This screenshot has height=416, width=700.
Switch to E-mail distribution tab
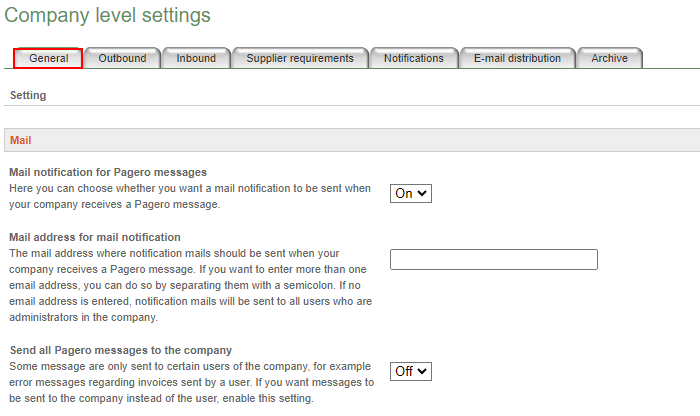[517, 58]
